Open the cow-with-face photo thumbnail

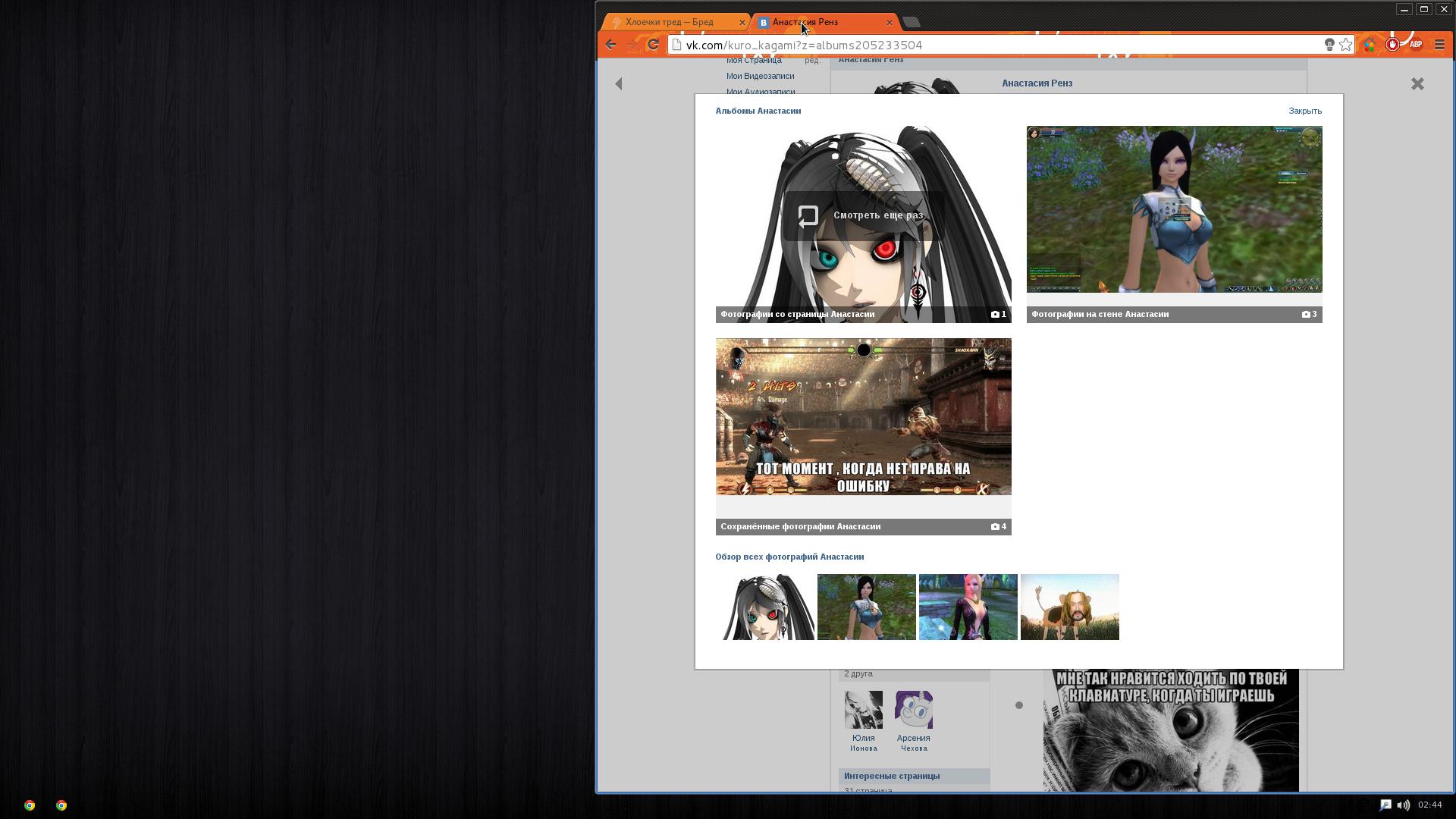pos(1069,607)
